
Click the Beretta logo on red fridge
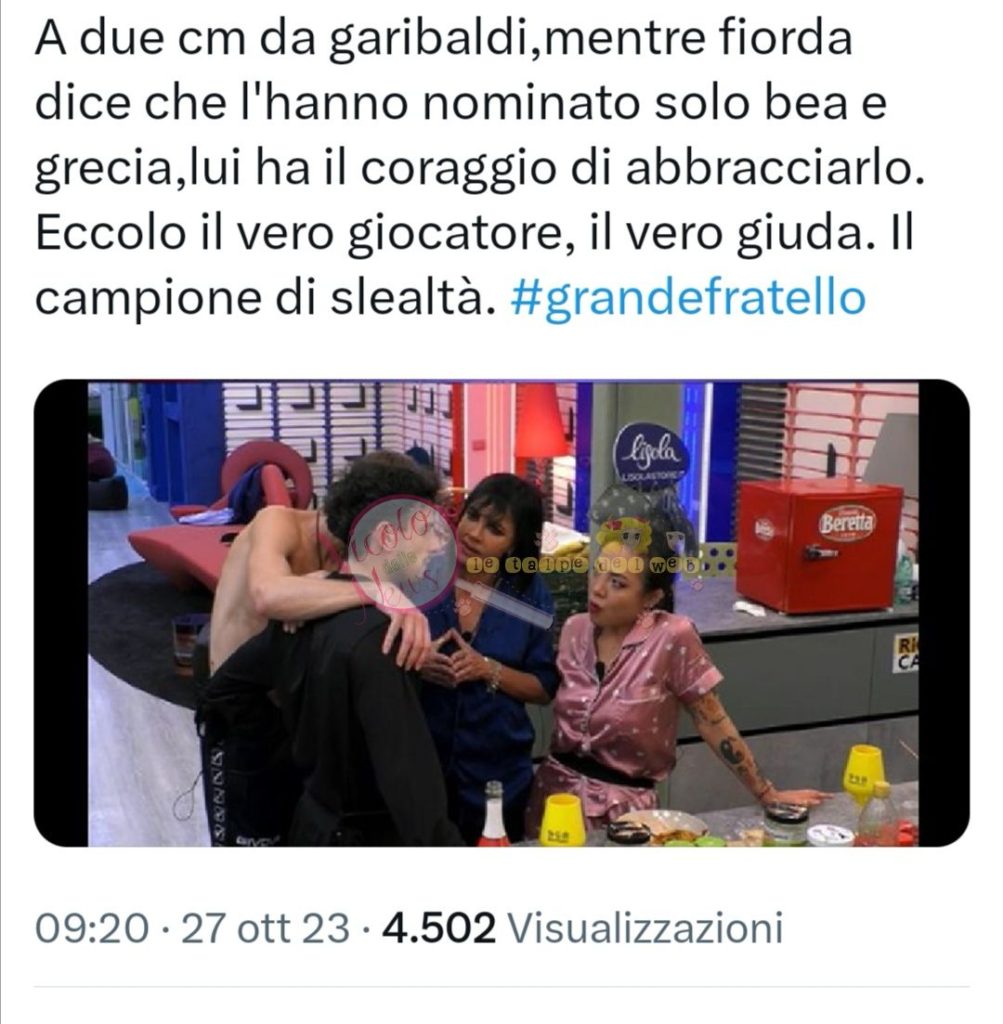coord(847,522)
